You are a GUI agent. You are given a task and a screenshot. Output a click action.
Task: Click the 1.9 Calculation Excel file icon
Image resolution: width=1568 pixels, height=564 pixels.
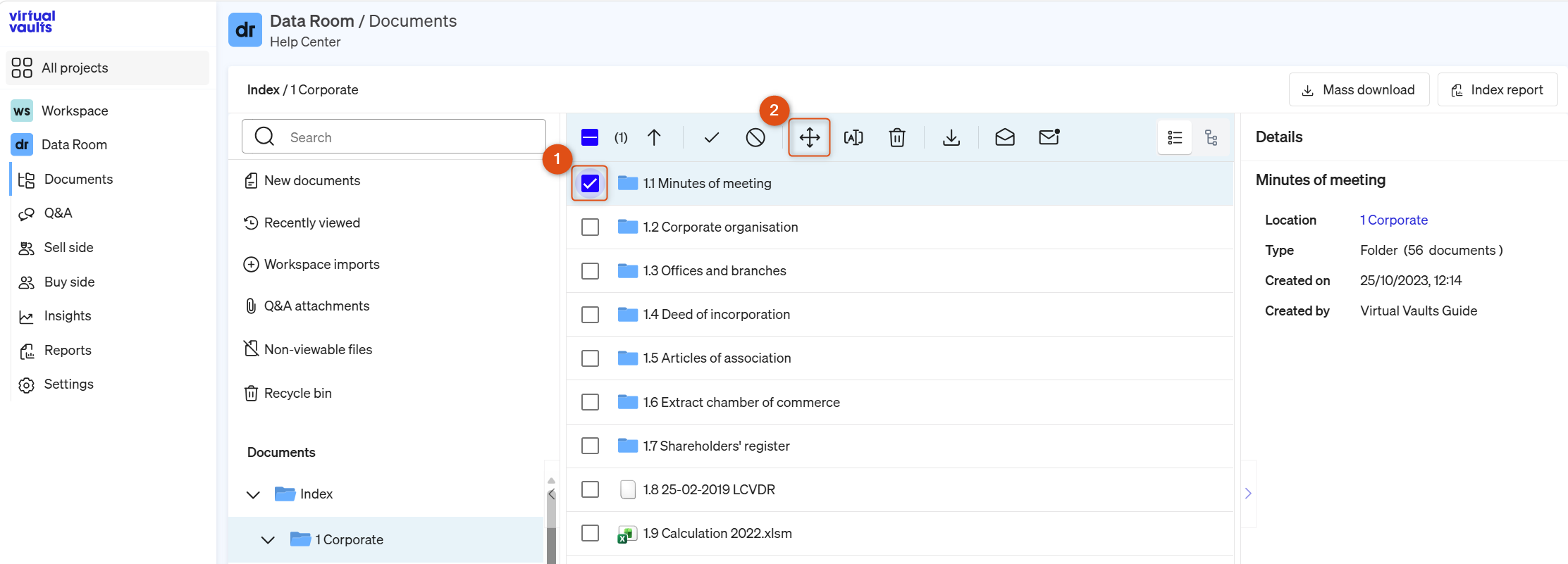(627, 534)
